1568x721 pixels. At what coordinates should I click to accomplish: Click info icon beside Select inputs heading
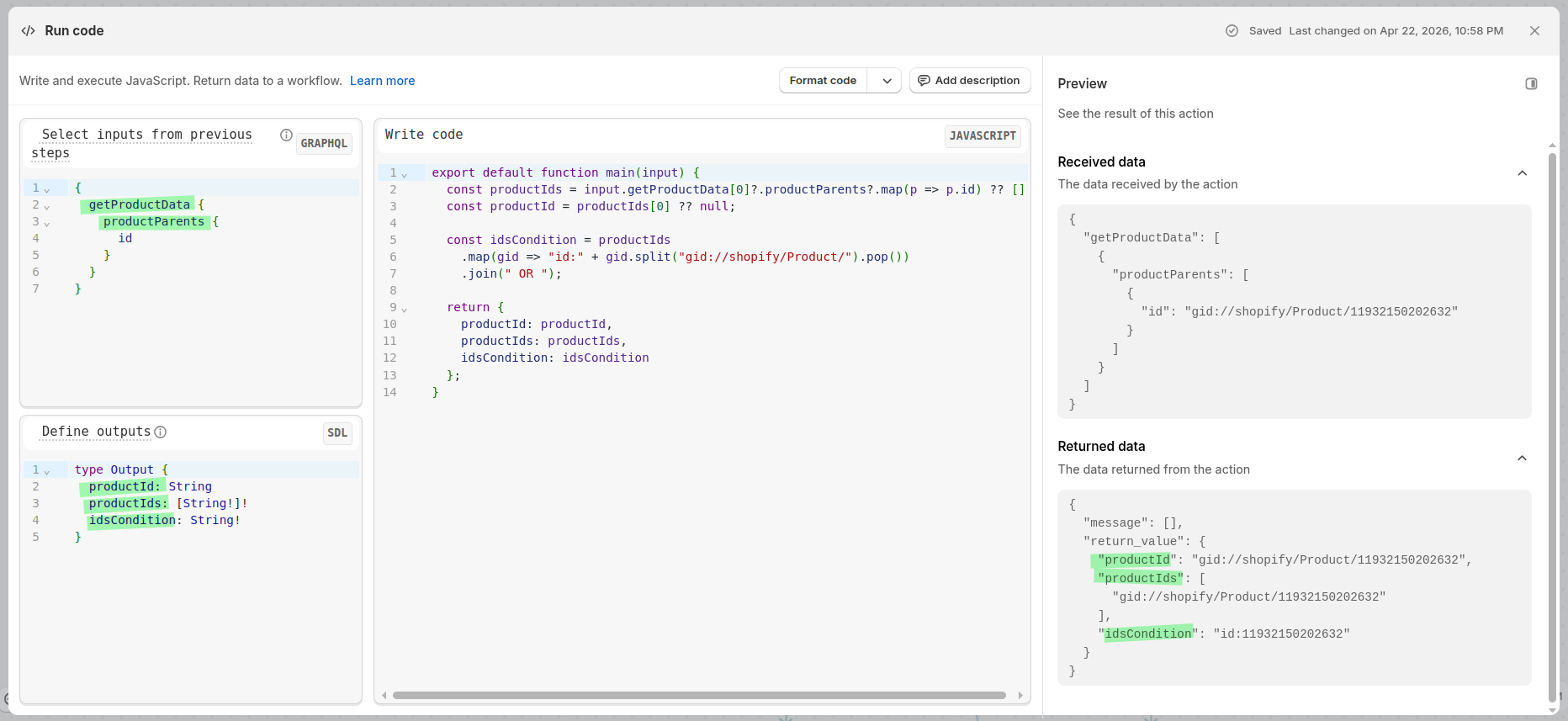(x=286, y=135)
